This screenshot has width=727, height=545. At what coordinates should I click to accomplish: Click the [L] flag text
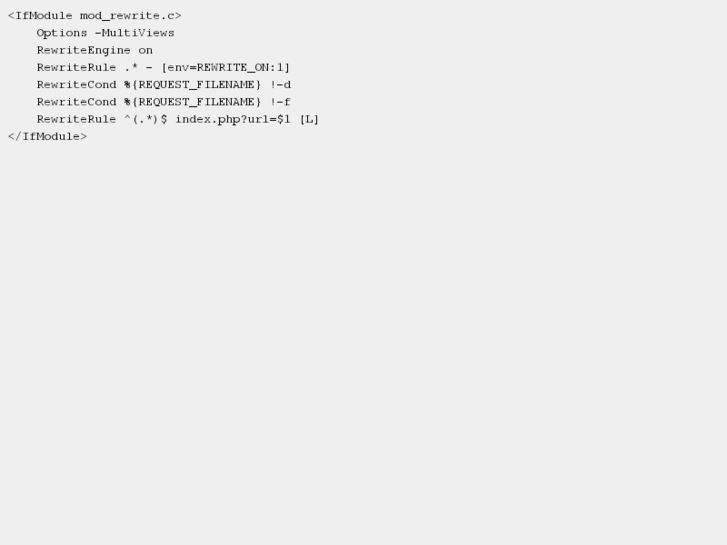pyautogui.click(x=309, y=120)
